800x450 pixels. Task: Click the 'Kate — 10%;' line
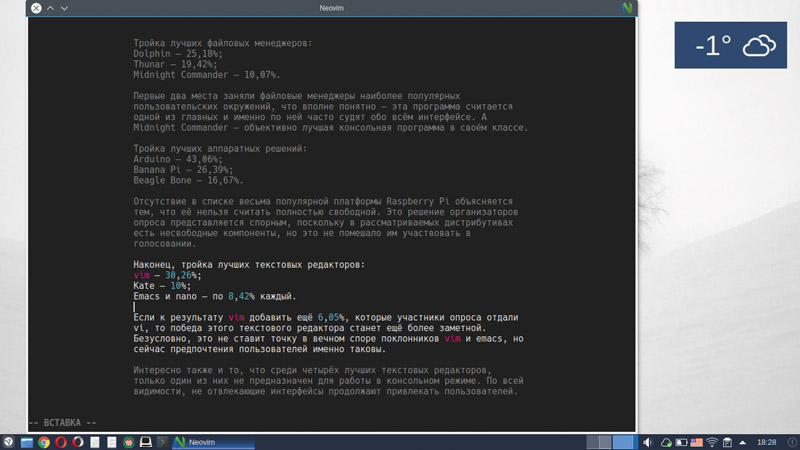pos(162,286)
